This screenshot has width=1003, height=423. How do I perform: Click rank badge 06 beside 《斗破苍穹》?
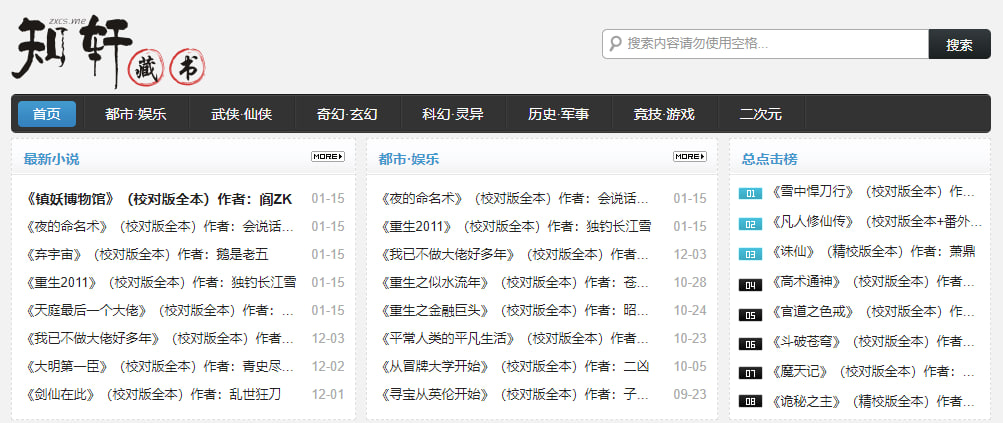coord(750,344)
